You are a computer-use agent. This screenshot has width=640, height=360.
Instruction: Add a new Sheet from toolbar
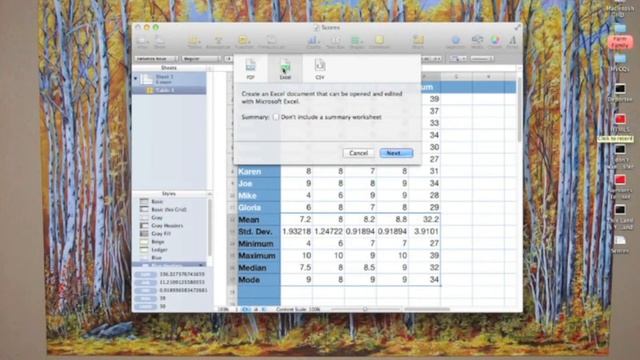tap(160, 41)
